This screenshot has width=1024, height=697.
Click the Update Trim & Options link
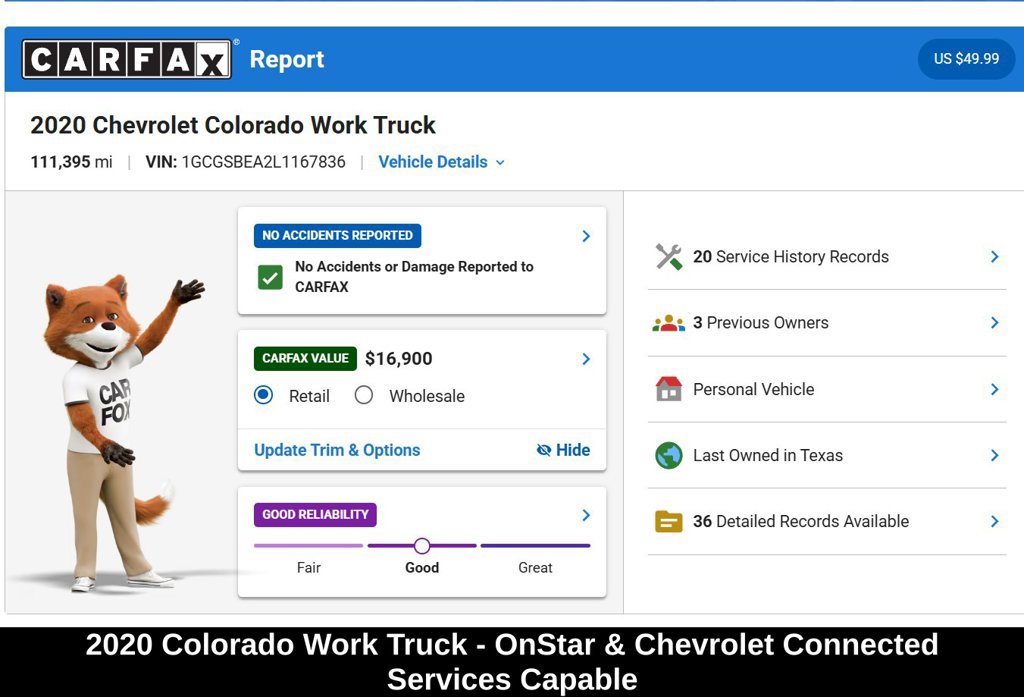(337, 450)
